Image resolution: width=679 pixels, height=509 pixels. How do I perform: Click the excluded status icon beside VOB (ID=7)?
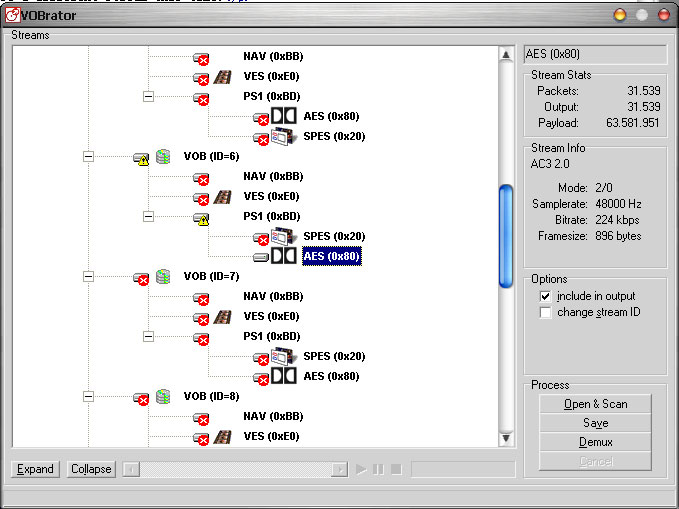[x=141, y=279]
